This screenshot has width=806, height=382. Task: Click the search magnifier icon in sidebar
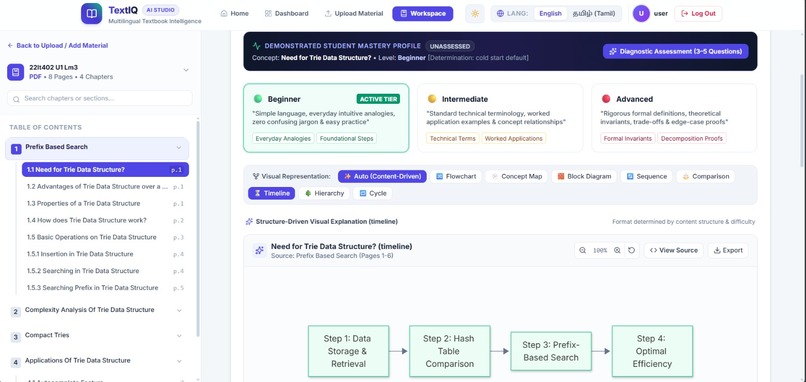16,99
